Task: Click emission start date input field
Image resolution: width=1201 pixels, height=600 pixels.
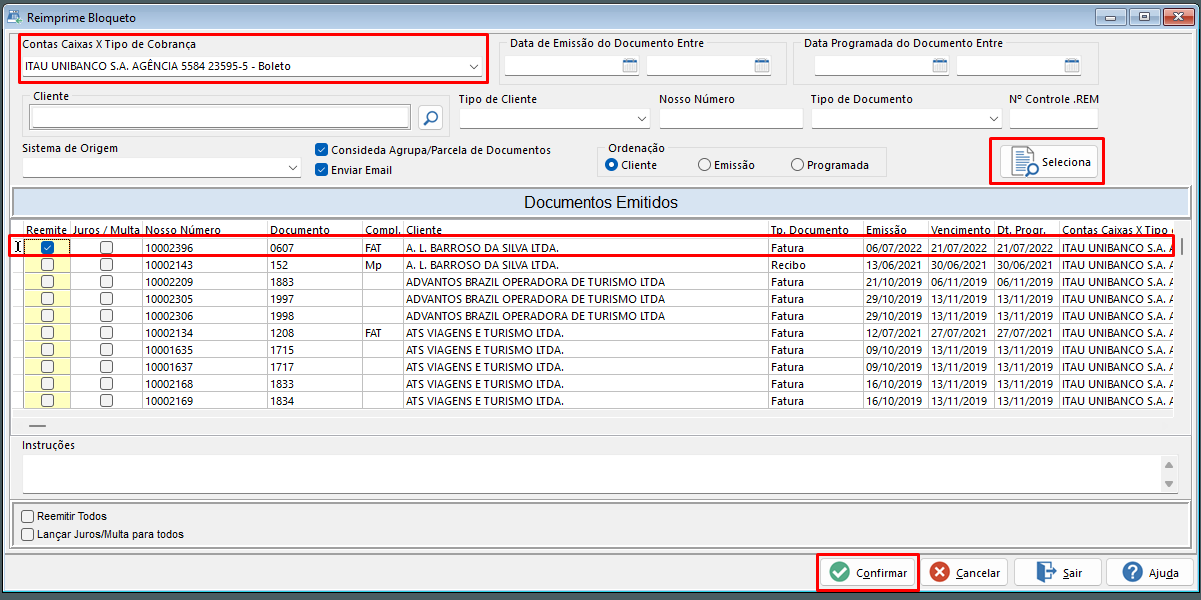Action: (563, 66)
